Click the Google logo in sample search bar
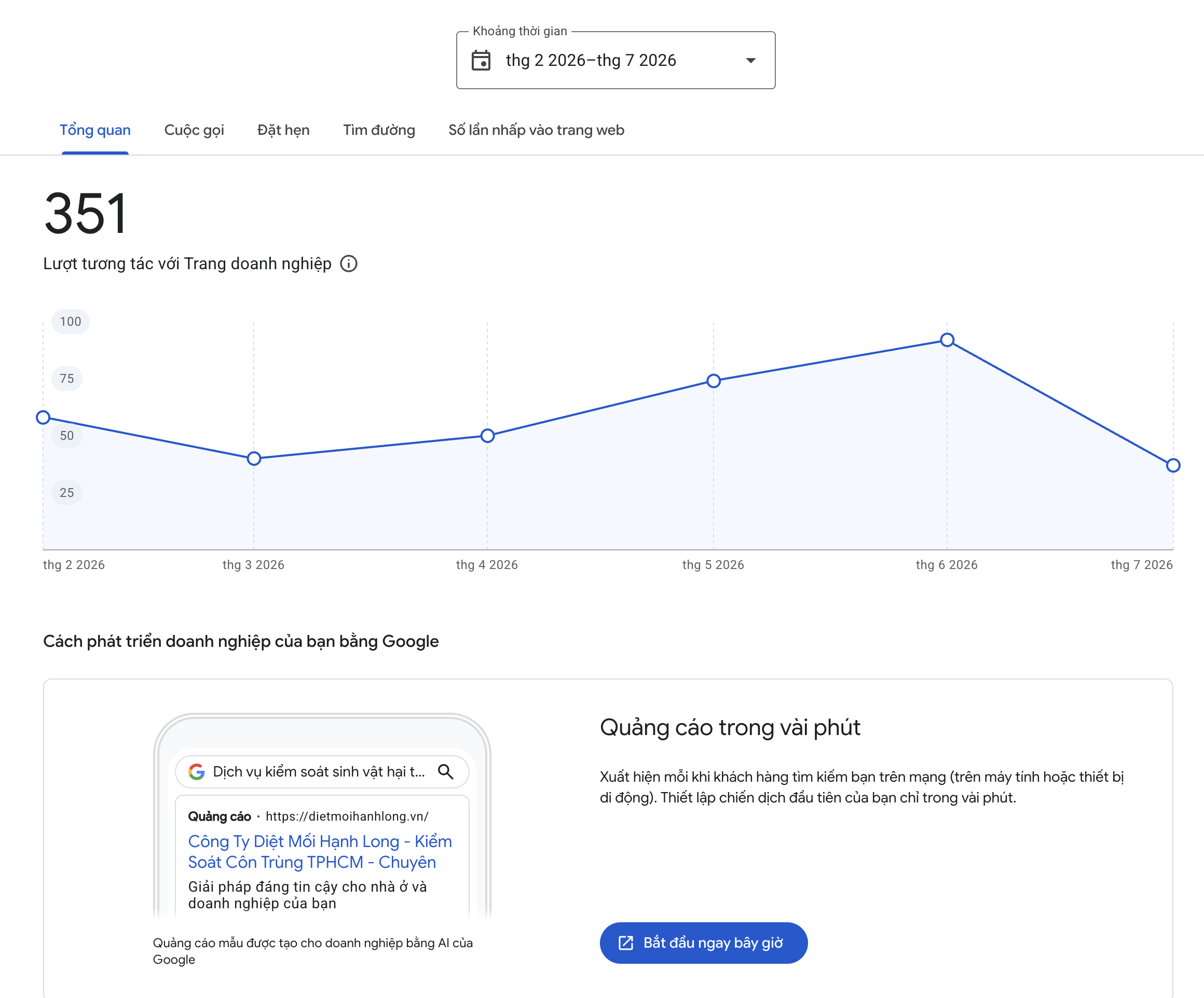The image size is (1204, 998). point(197,772)
